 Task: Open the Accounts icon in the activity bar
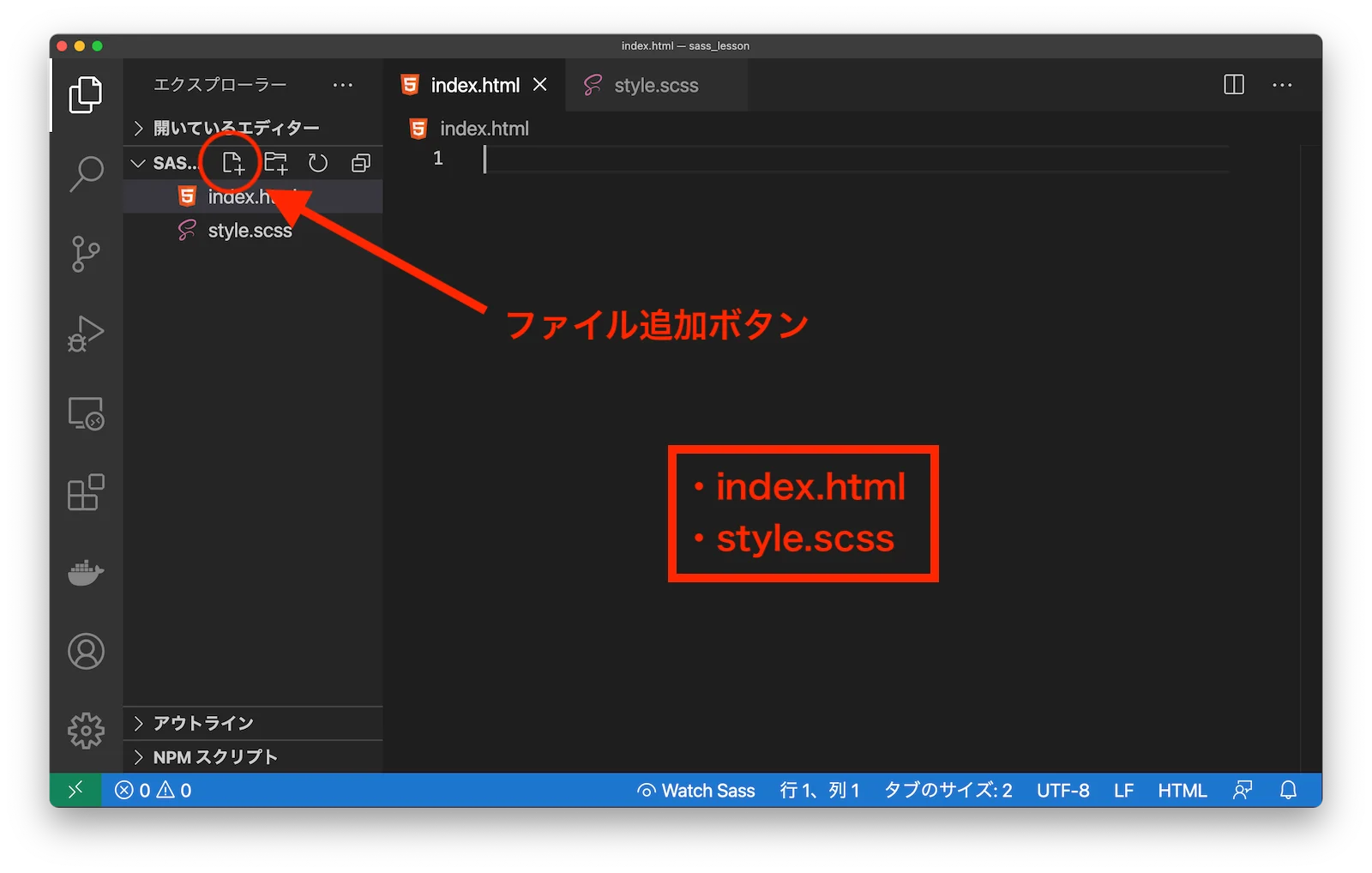[84, 652]
